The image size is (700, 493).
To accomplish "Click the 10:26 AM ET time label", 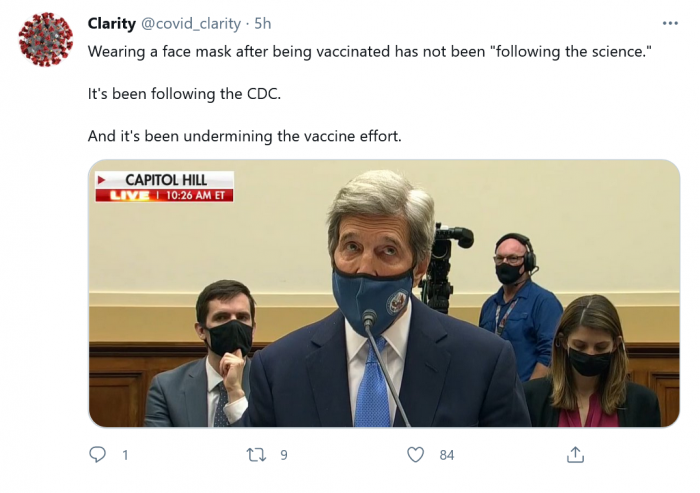I will (196, 195).
